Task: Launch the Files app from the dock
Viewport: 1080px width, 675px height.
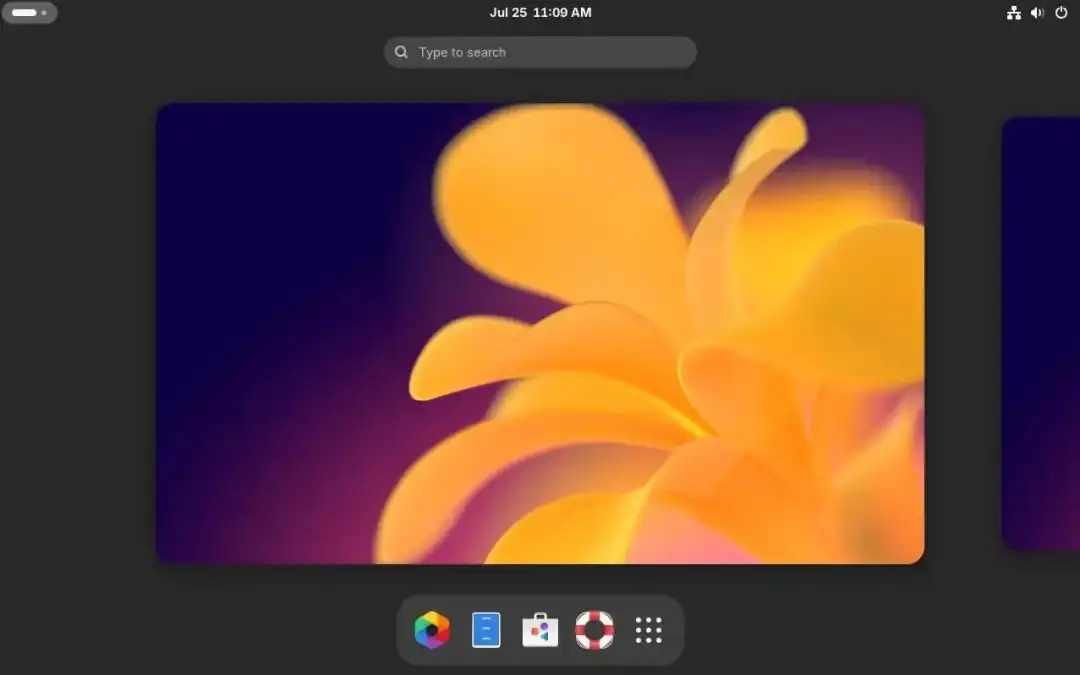Action: click(486, 630)
